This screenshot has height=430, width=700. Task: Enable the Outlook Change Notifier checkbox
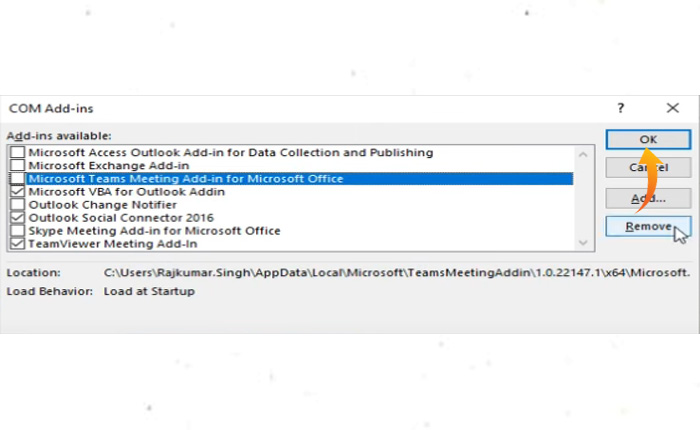click(x=17, y=204)
